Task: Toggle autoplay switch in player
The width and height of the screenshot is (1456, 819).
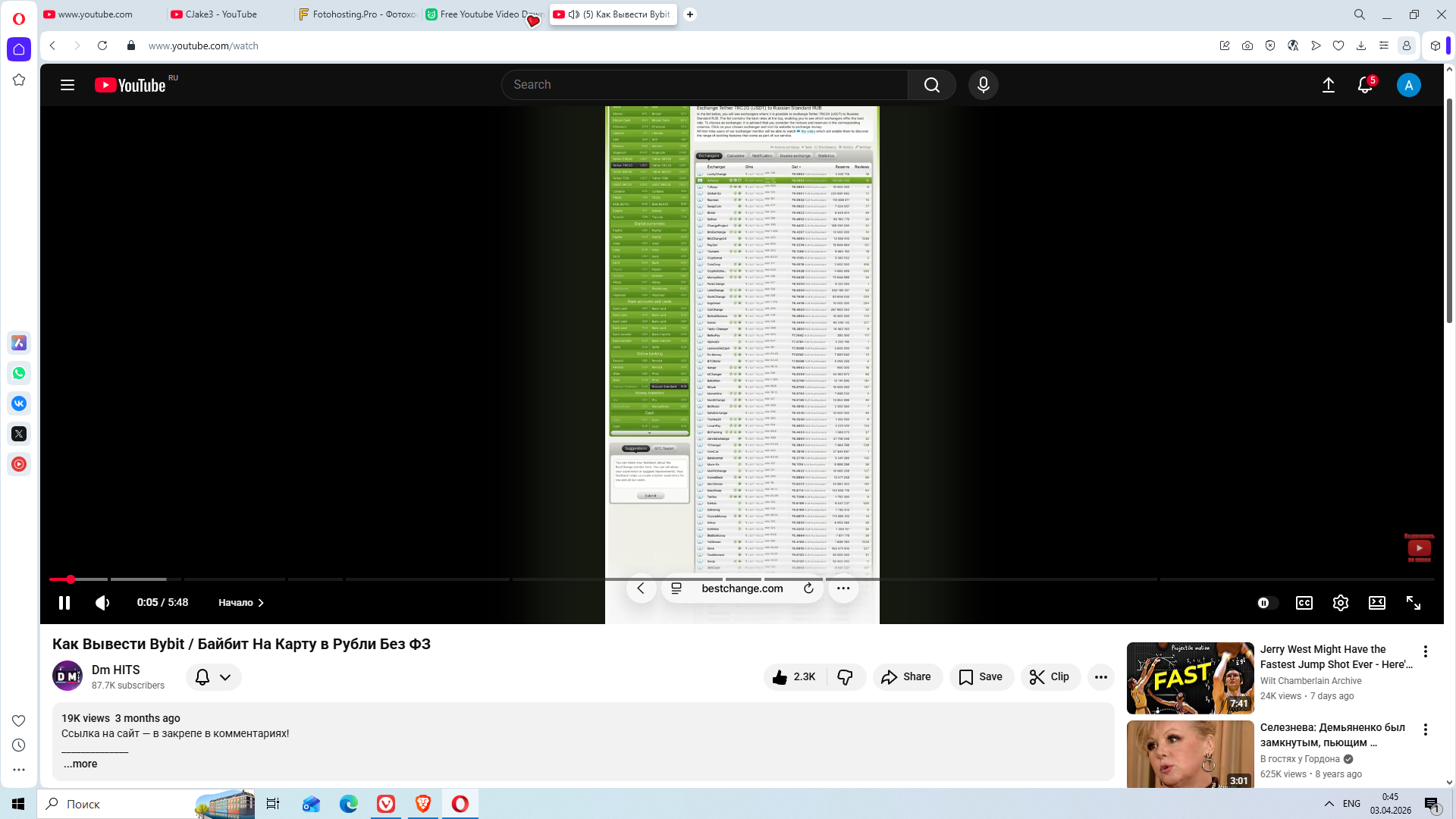Action: [1266, 603]
